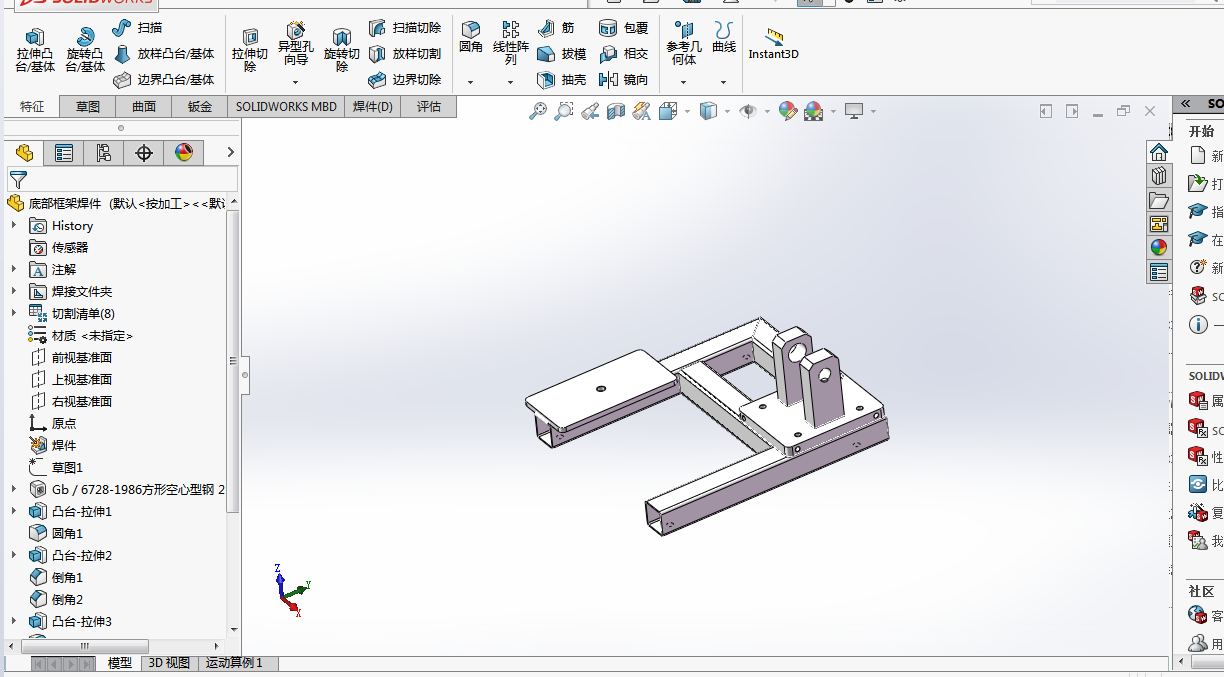1224x677 pixels.
Task: Select the 旋转凸台/基体 revolve boss tool
Action: pyautogui.click(x=85, y=50)
